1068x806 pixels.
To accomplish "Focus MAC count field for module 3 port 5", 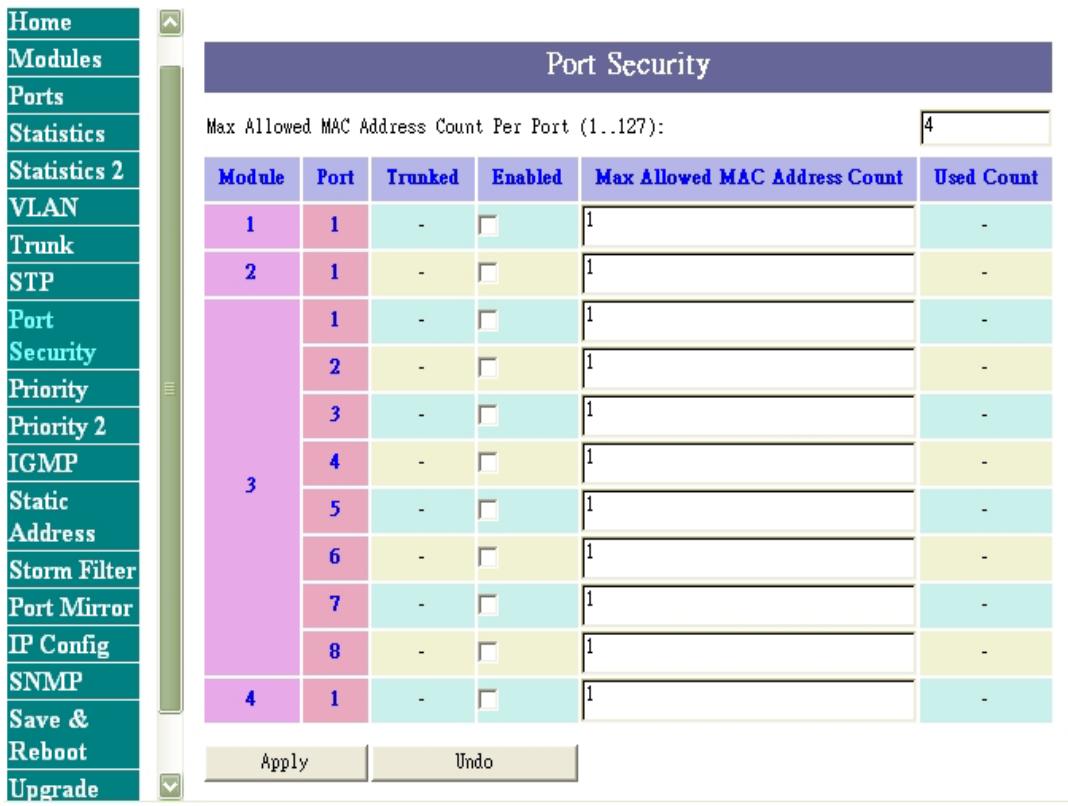I will 749,510.
